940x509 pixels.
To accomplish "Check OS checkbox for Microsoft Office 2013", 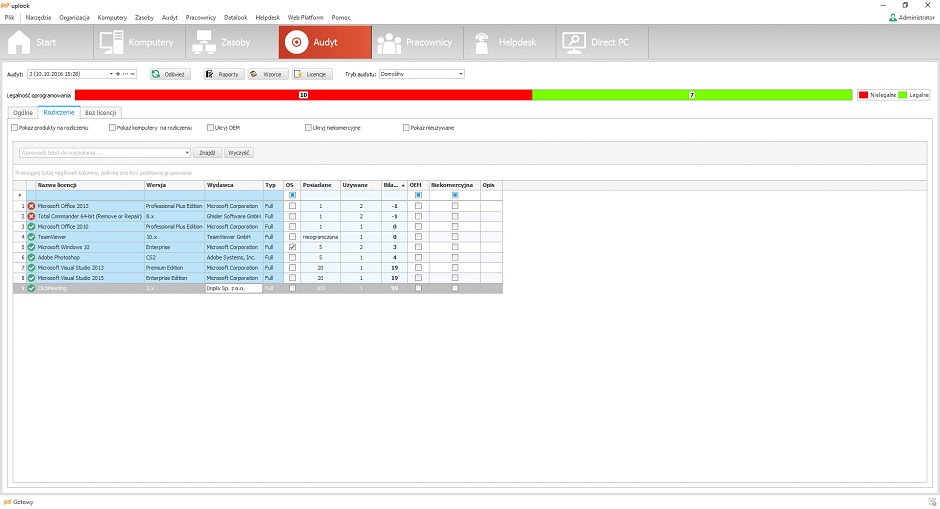I will (293, 206).
